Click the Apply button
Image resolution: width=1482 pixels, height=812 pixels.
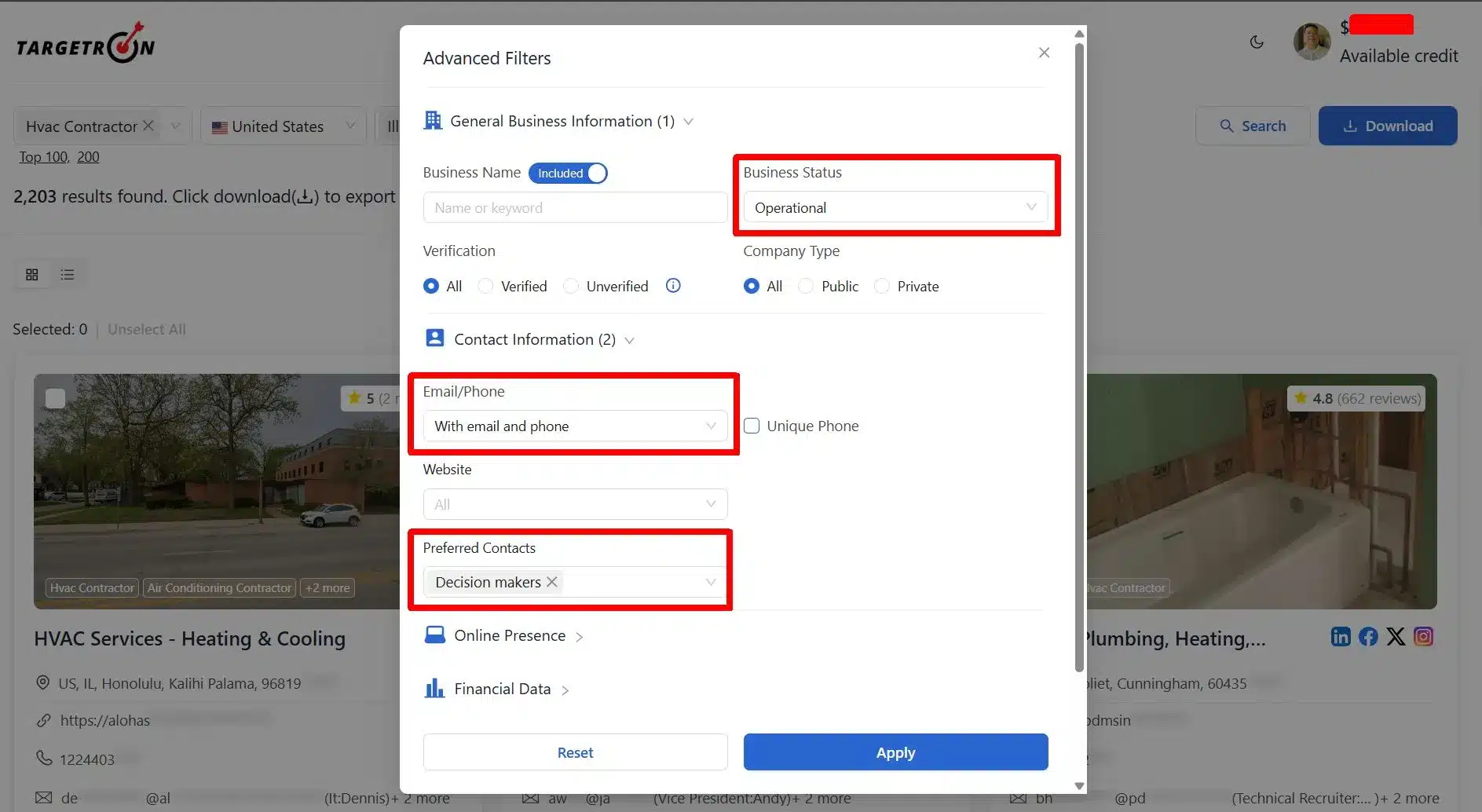tap(895, 752)
